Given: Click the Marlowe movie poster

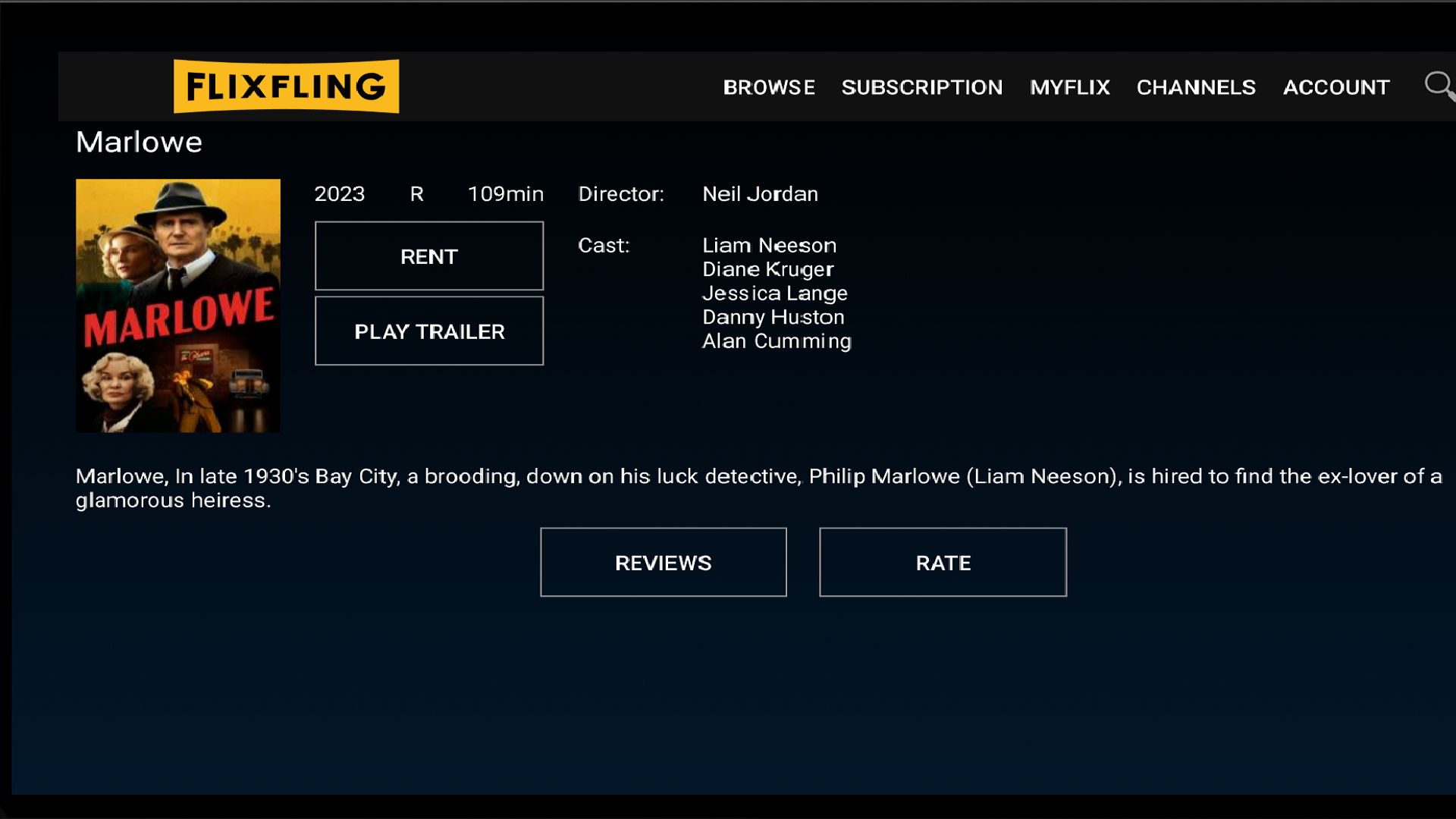Looking at the screenshot, I should (x=177, y=305).
